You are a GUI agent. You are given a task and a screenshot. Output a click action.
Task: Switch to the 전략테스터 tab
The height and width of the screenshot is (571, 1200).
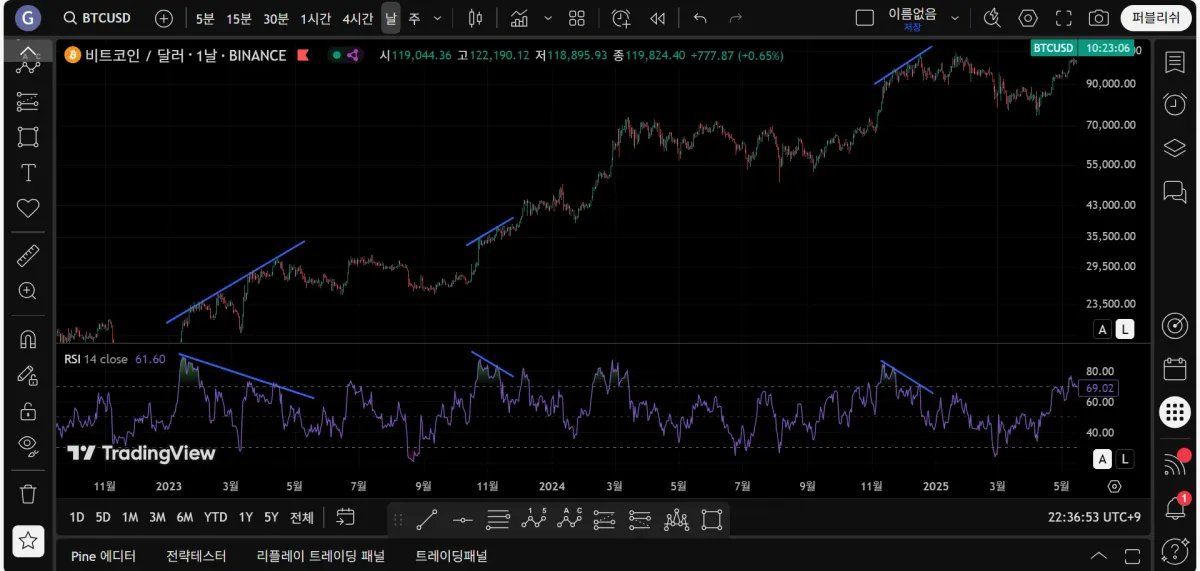click(x=196, y=556)
